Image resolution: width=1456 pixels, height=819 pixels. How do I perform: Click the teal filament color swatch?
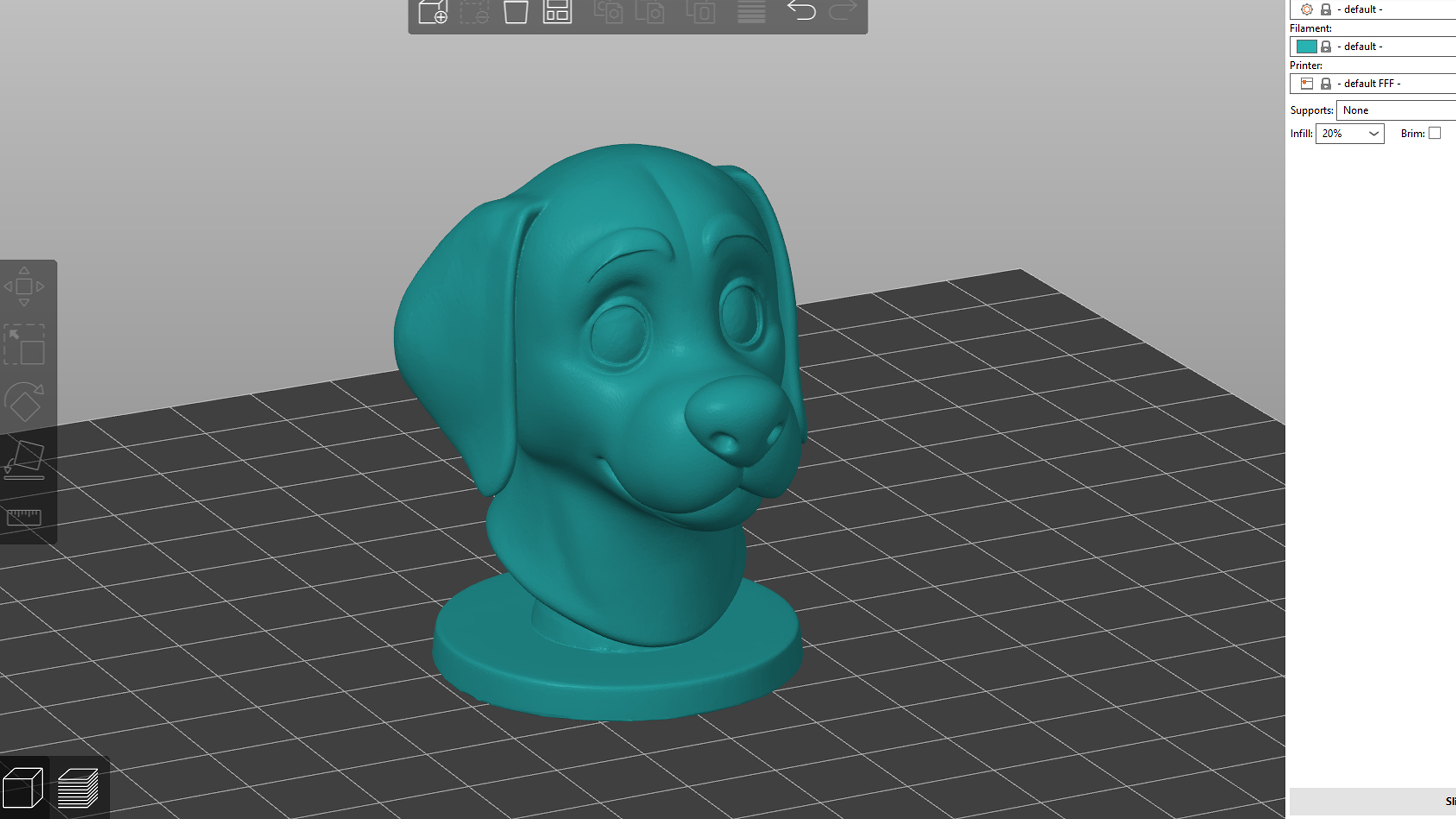pyautogui.click(x=1306, y=46)
